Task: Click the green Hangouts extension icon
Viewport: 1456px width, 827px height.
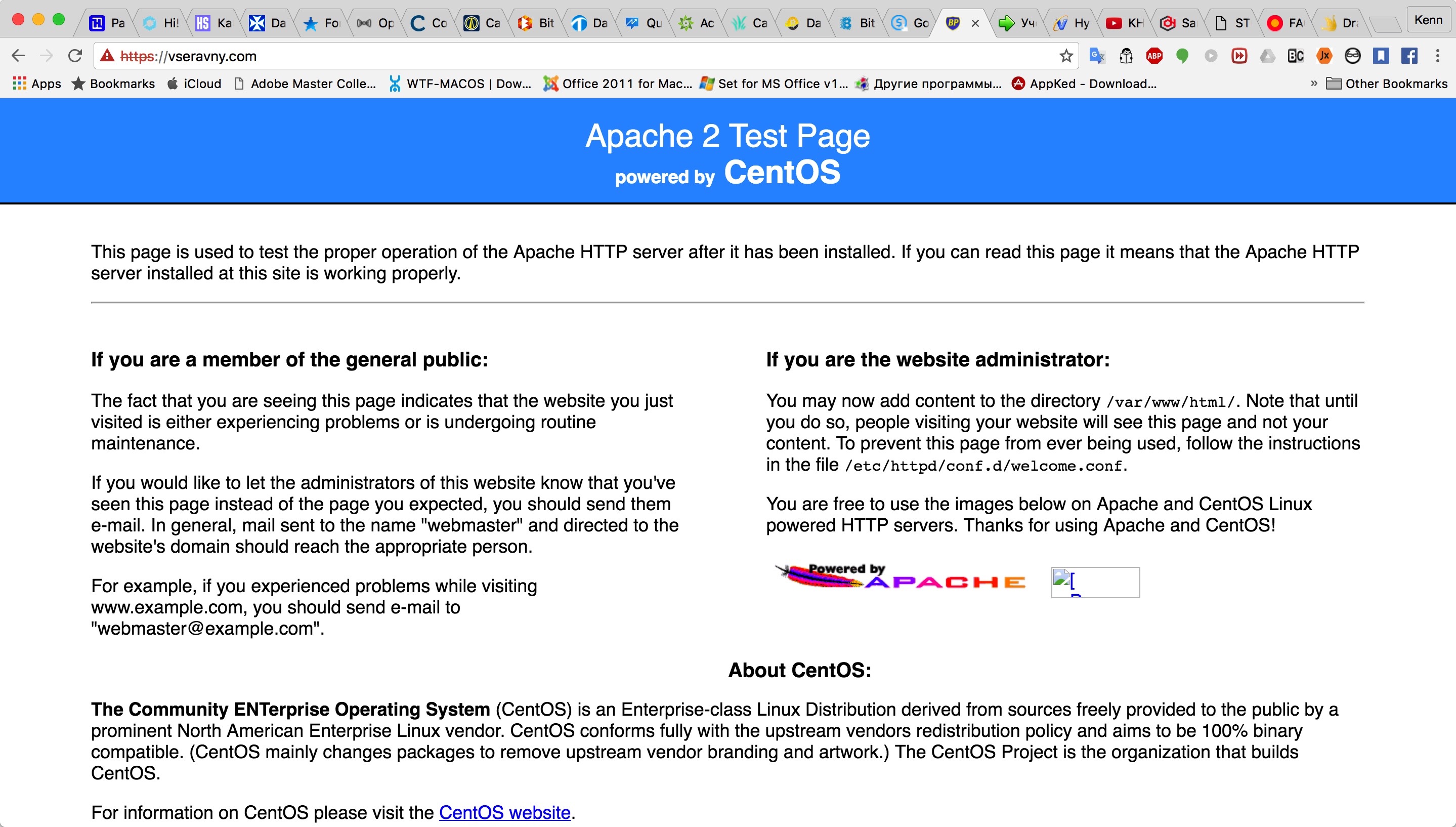Action: (x=1182, y=56)
